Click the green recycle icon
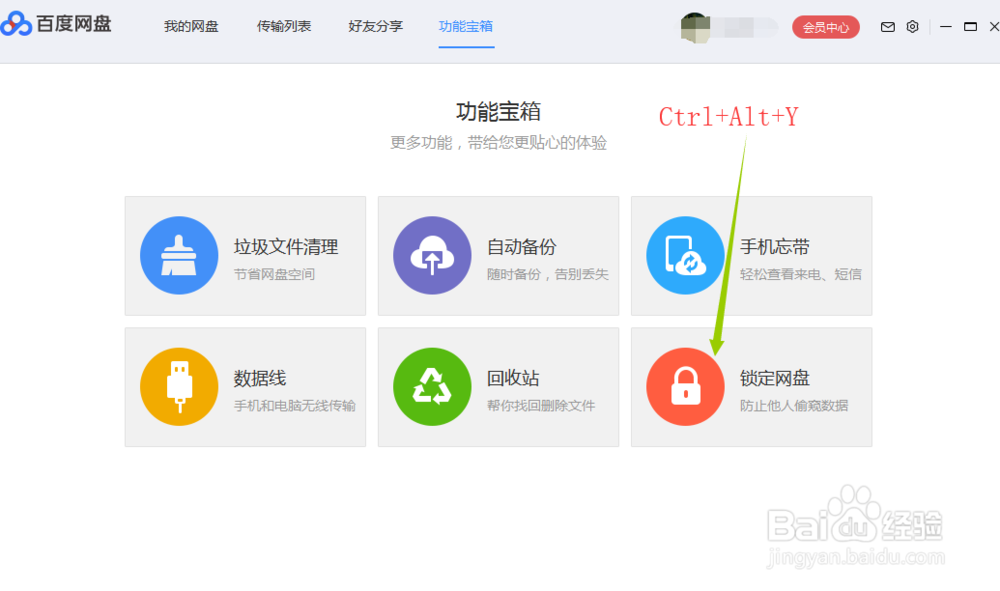The height and width of the screenshot is (591, 1000). click(x=432, y=386)
